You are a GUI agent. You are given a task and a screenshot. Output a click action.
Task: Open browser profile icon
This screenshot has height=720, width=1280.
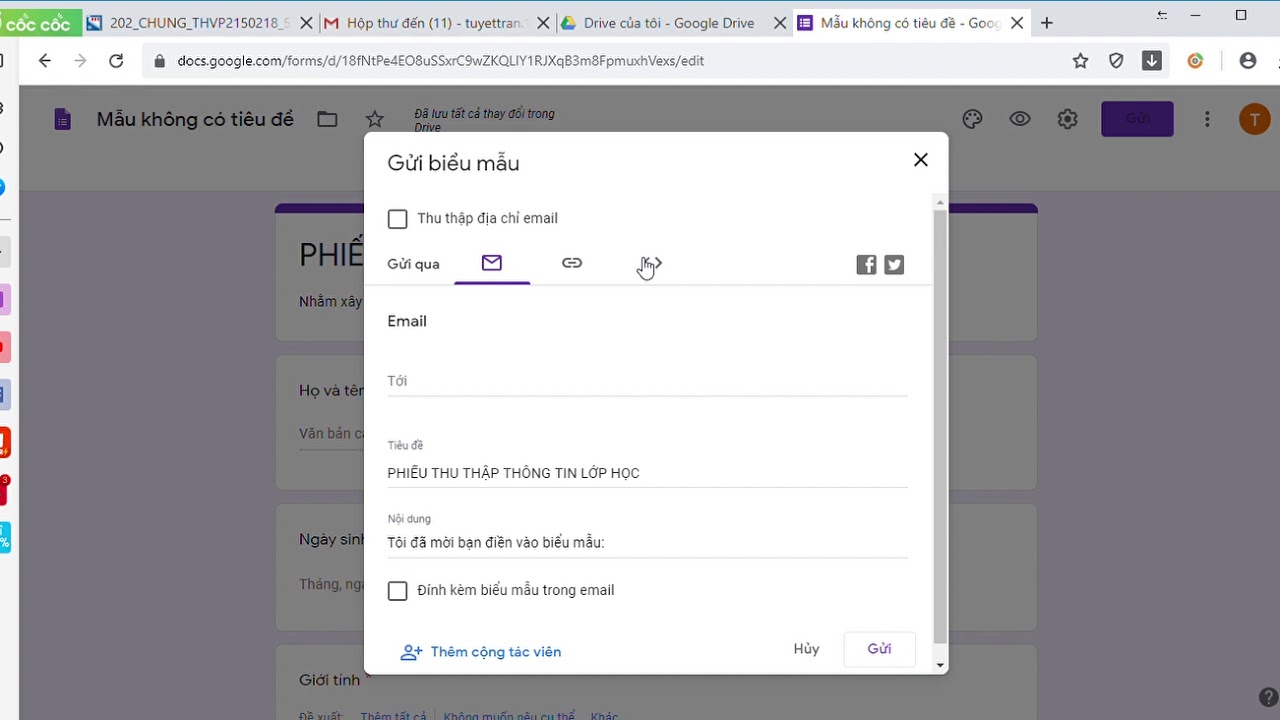click(x=1247, y=61)
